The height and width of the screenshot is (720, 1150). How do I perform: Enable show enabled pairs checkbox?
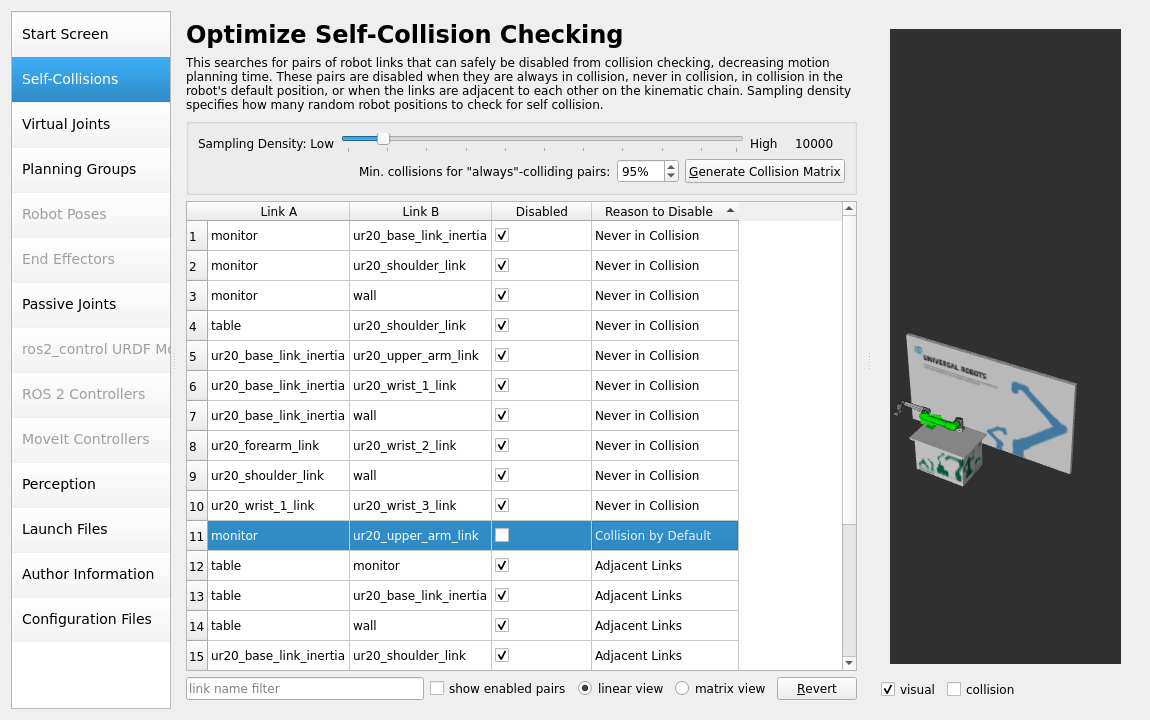click(437, 688)
